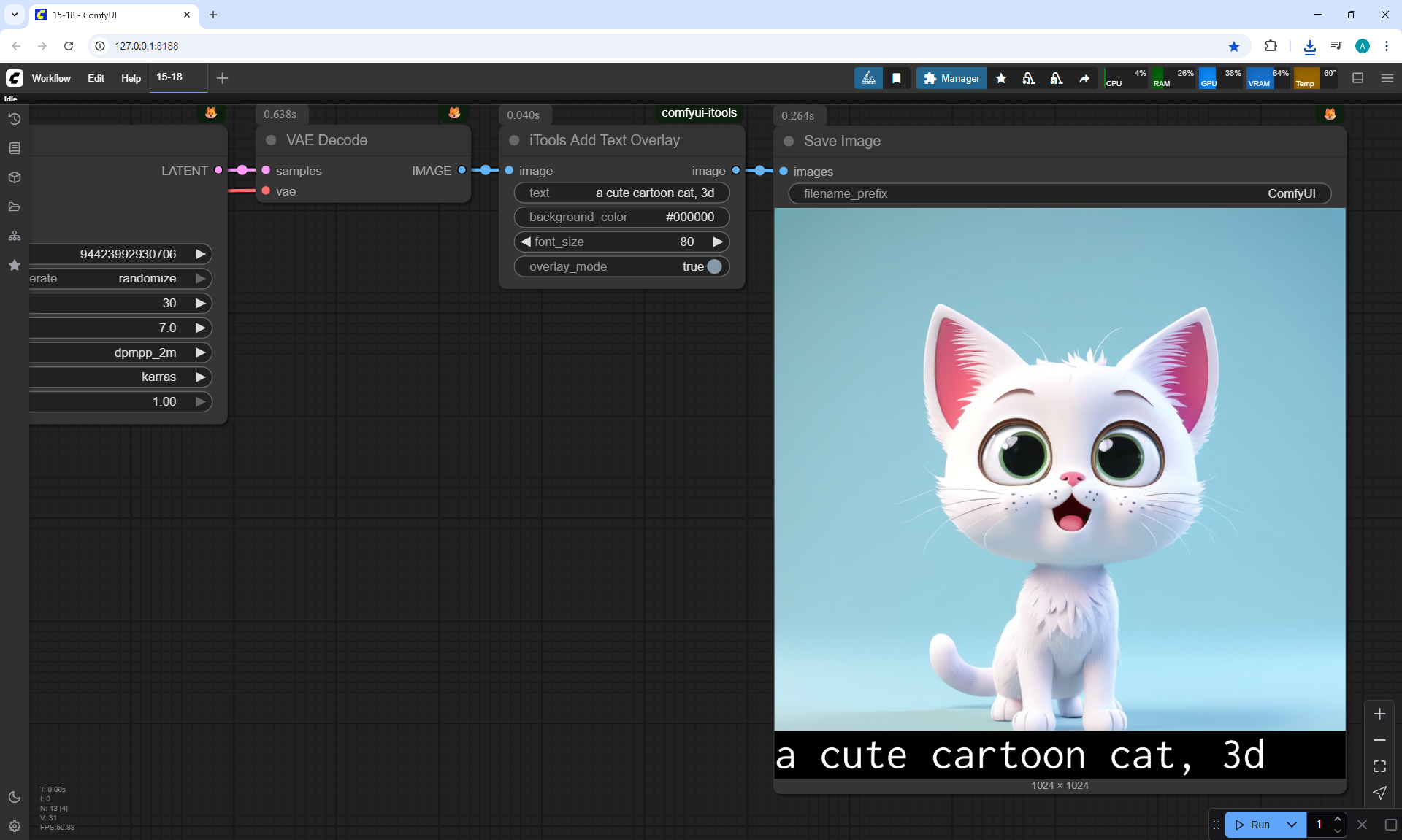Screen dimensions: 1402x840
Task: Open the model library tree icon
Action: point(14,236)
